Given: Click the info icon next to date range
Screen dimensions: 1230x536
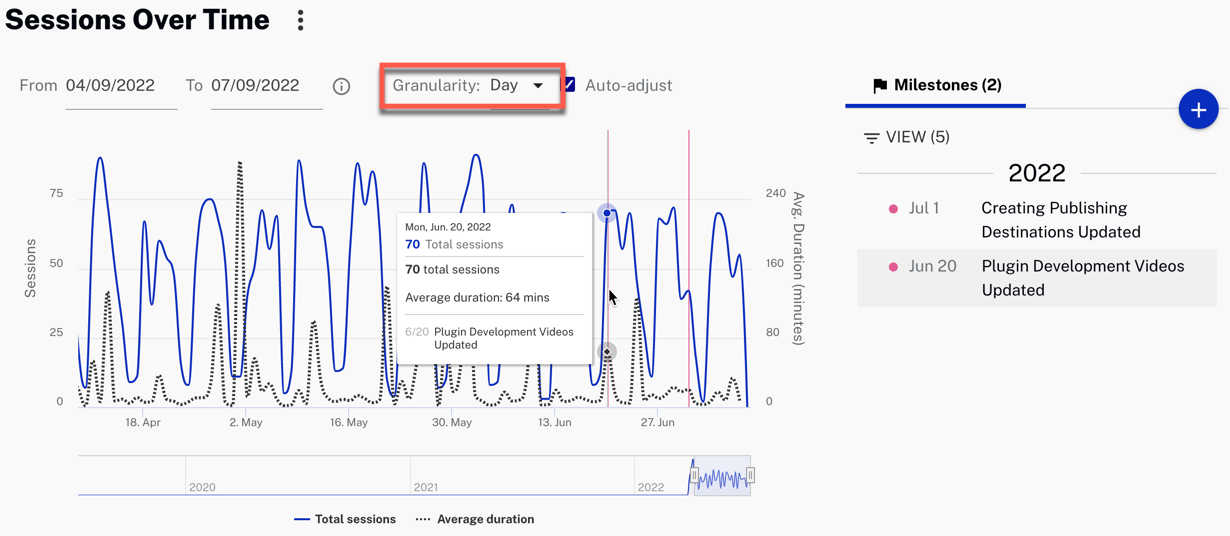Looking at the screenshot, I should (341, 87).
